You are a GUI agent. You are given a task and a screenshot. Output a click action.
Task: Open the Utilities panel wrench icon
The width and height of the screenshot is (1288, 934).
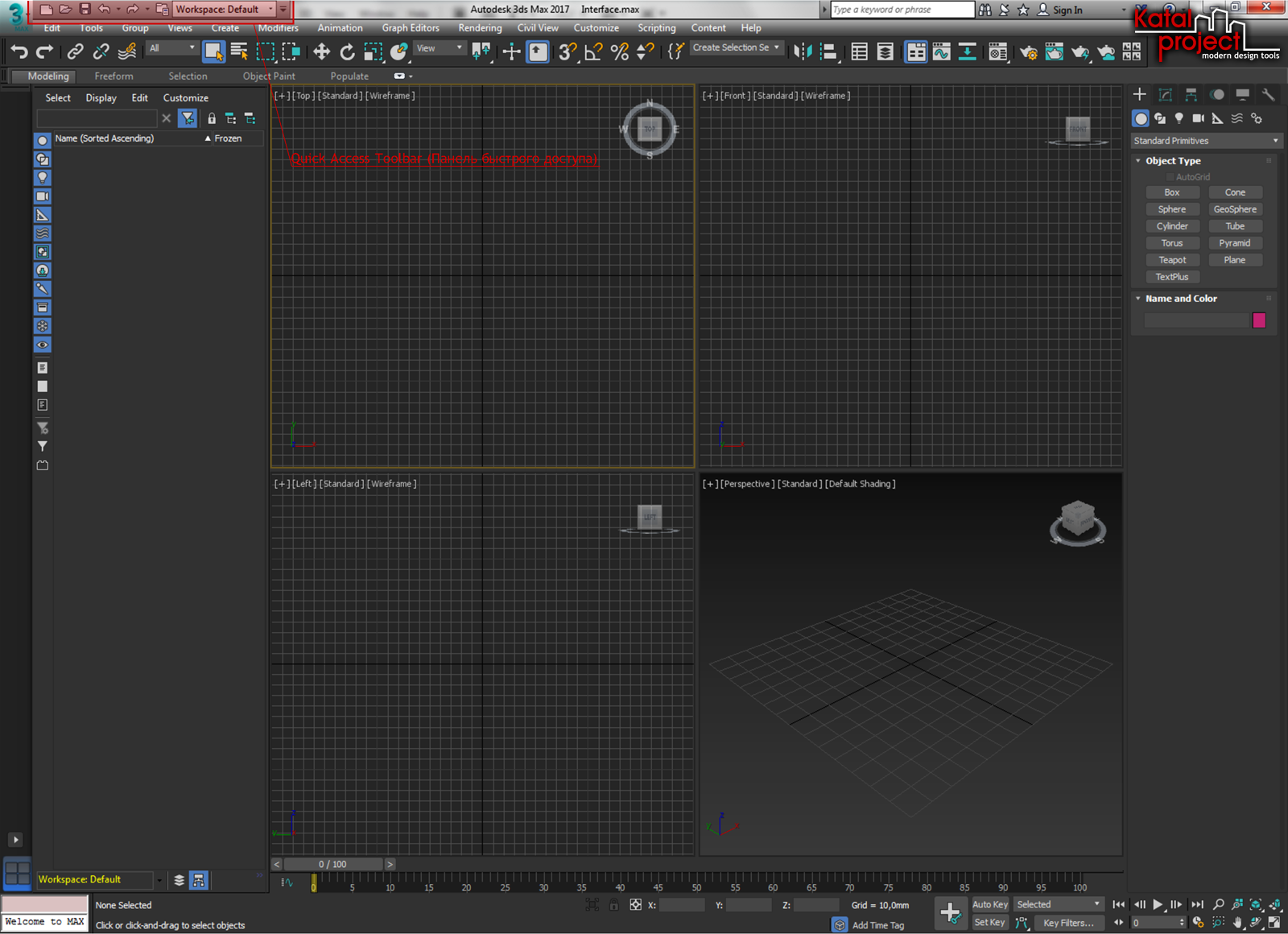pos(1268,94)
